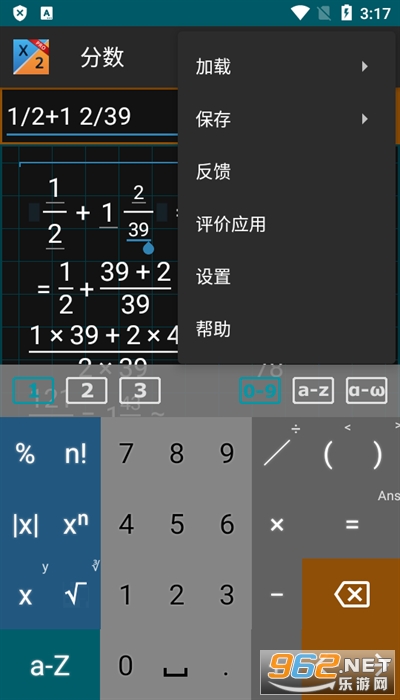The height and width of the screenshot is (700, 400).
Task: Tap the A keyboard indicator in status bar
Action: coord(46,13)
